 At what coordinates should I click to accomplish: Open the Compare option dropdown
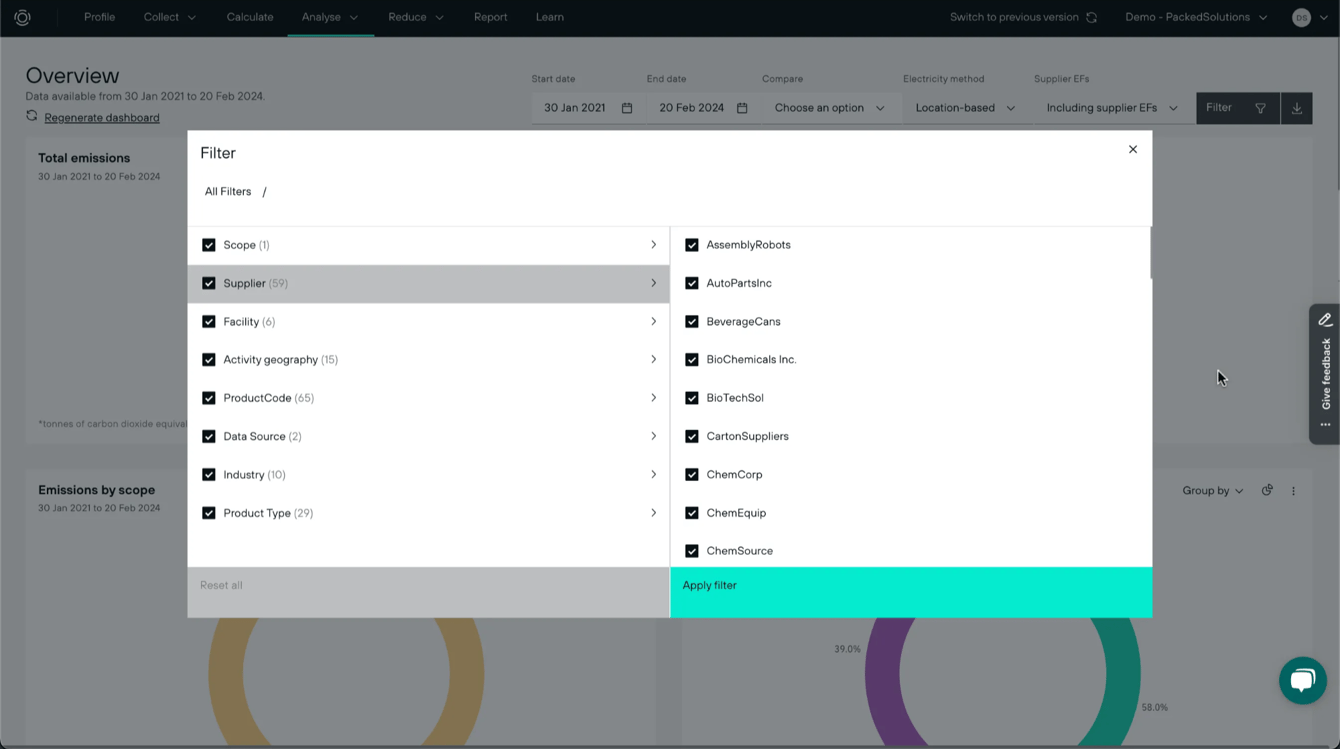(x=828, y=107)
